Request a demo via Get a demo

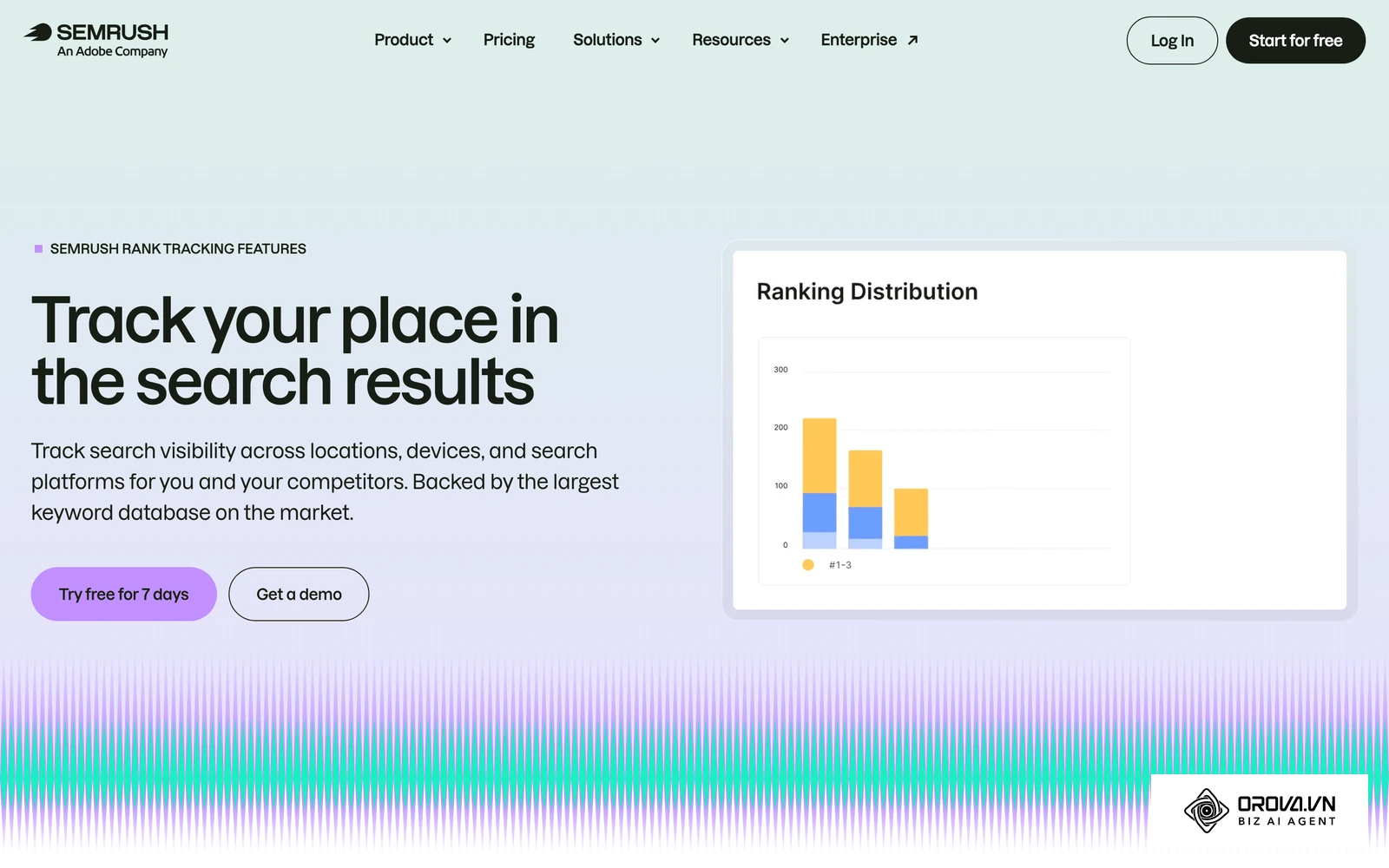299,595
